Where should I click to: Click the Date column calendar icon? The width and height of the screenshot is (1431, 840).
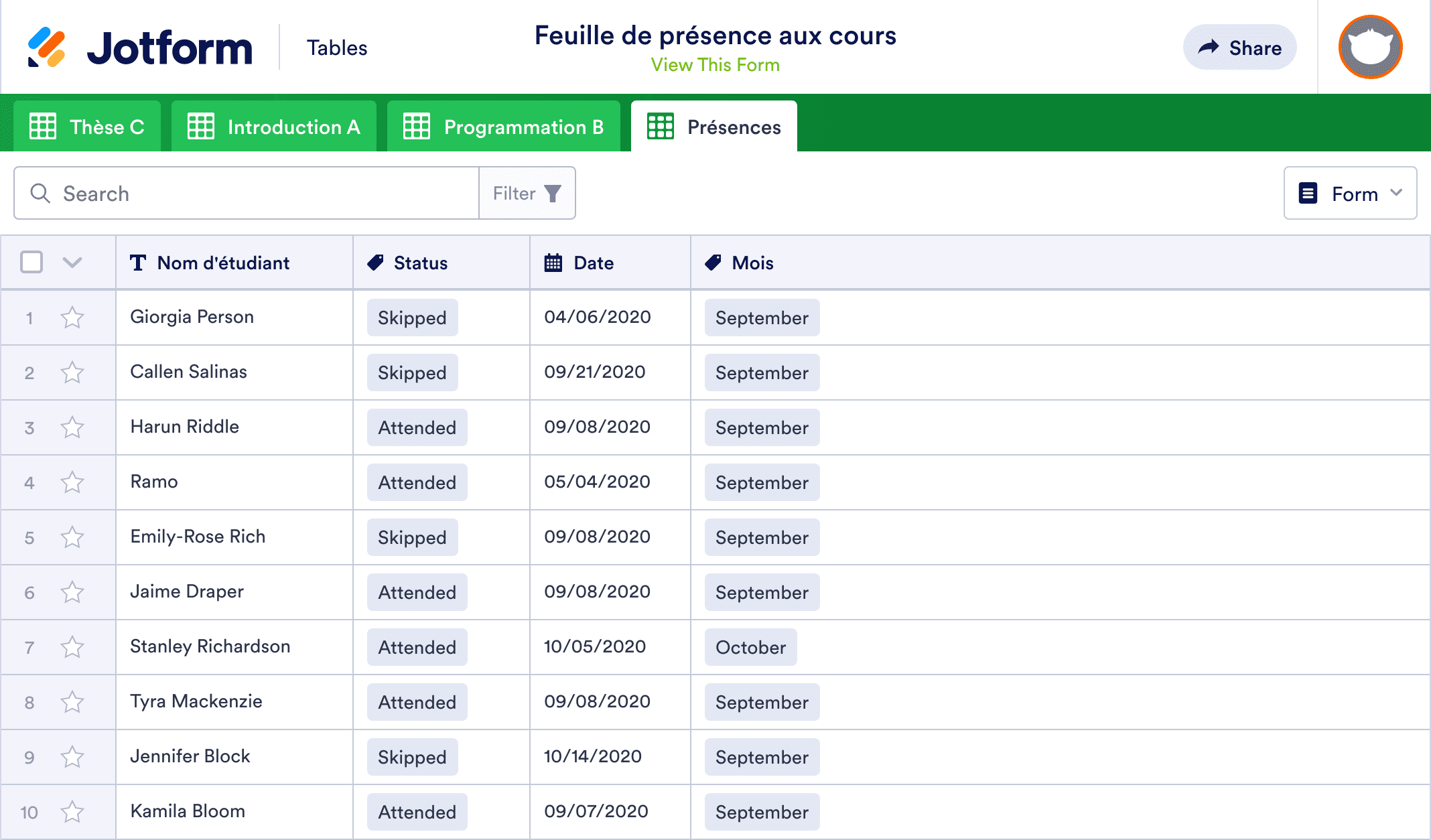pyautogui.click(x=553, y=263)
